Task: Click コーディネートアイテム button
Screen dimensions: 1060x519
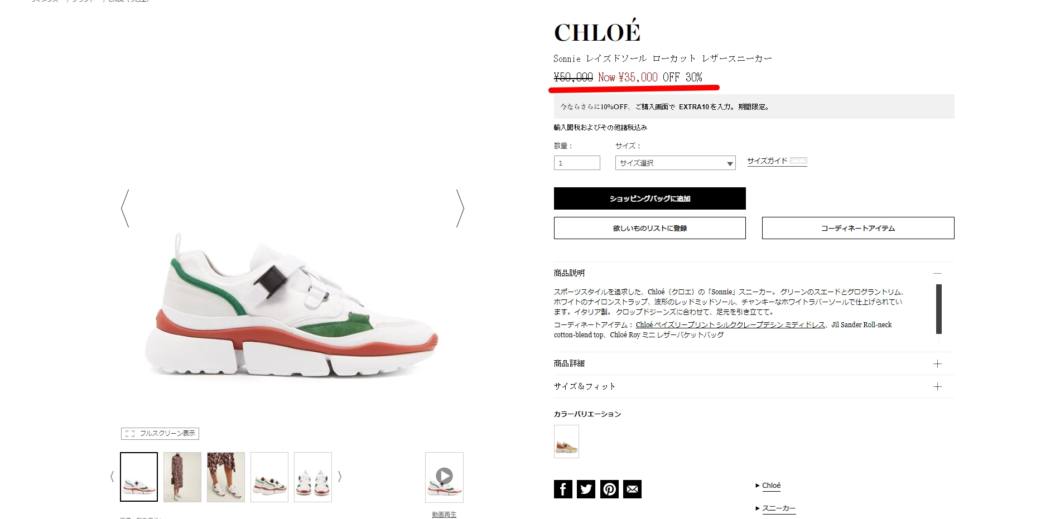Action: click(858, 228)
